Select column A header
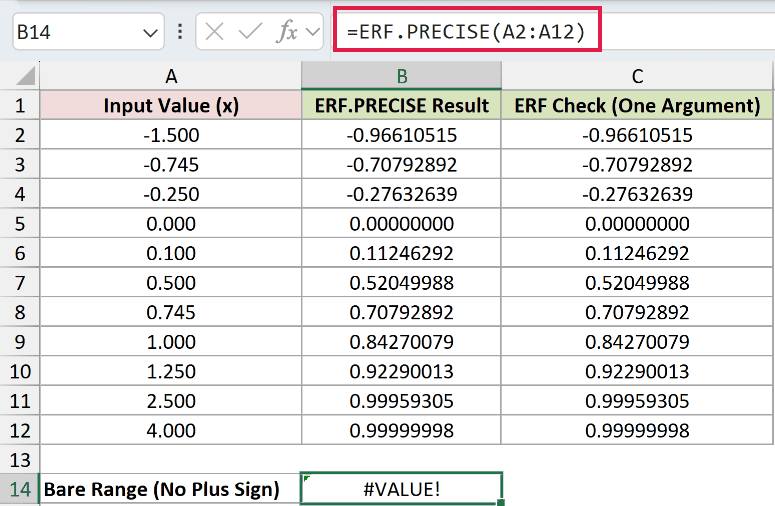The height and width of the screenshot is (506, 775). 171,76
